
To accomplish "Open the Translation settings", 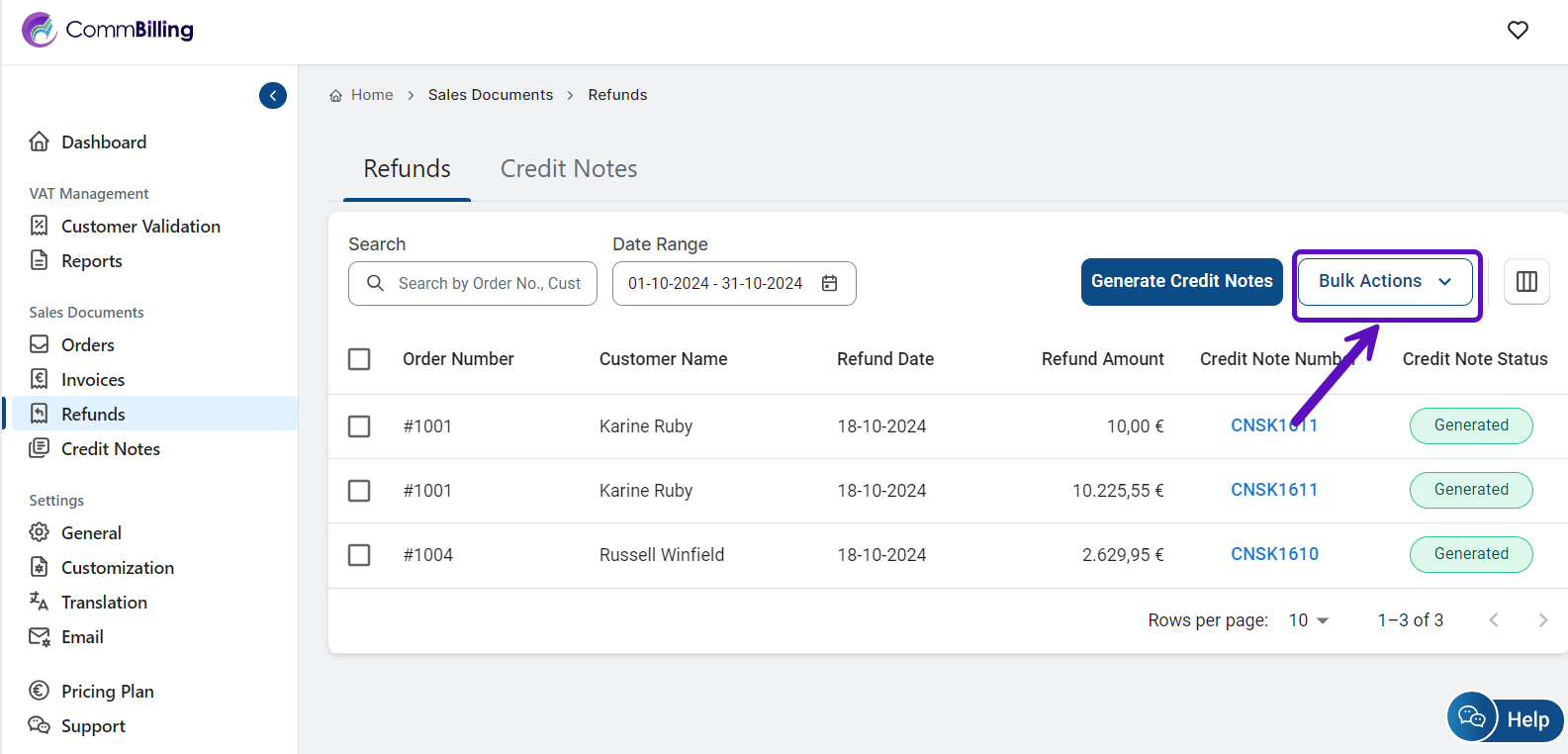I will [x=104, y=603].
